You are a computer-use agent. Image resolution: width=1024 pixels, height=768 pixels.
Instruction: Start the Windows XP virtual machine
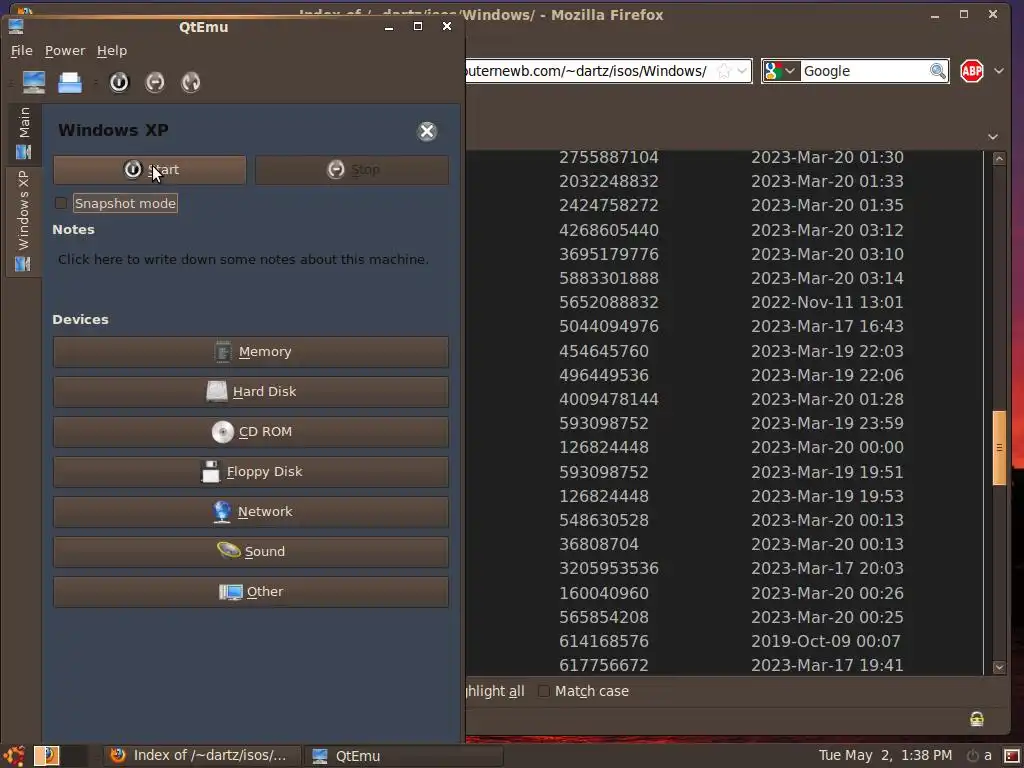coord(150,170)
